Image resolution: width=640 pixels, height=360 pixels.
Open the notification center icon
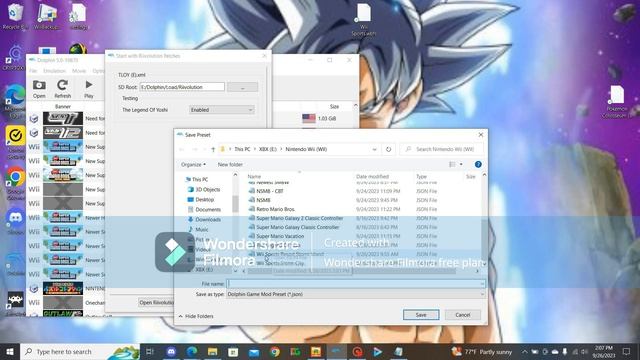pyautogui.click(x=626, y=351)
